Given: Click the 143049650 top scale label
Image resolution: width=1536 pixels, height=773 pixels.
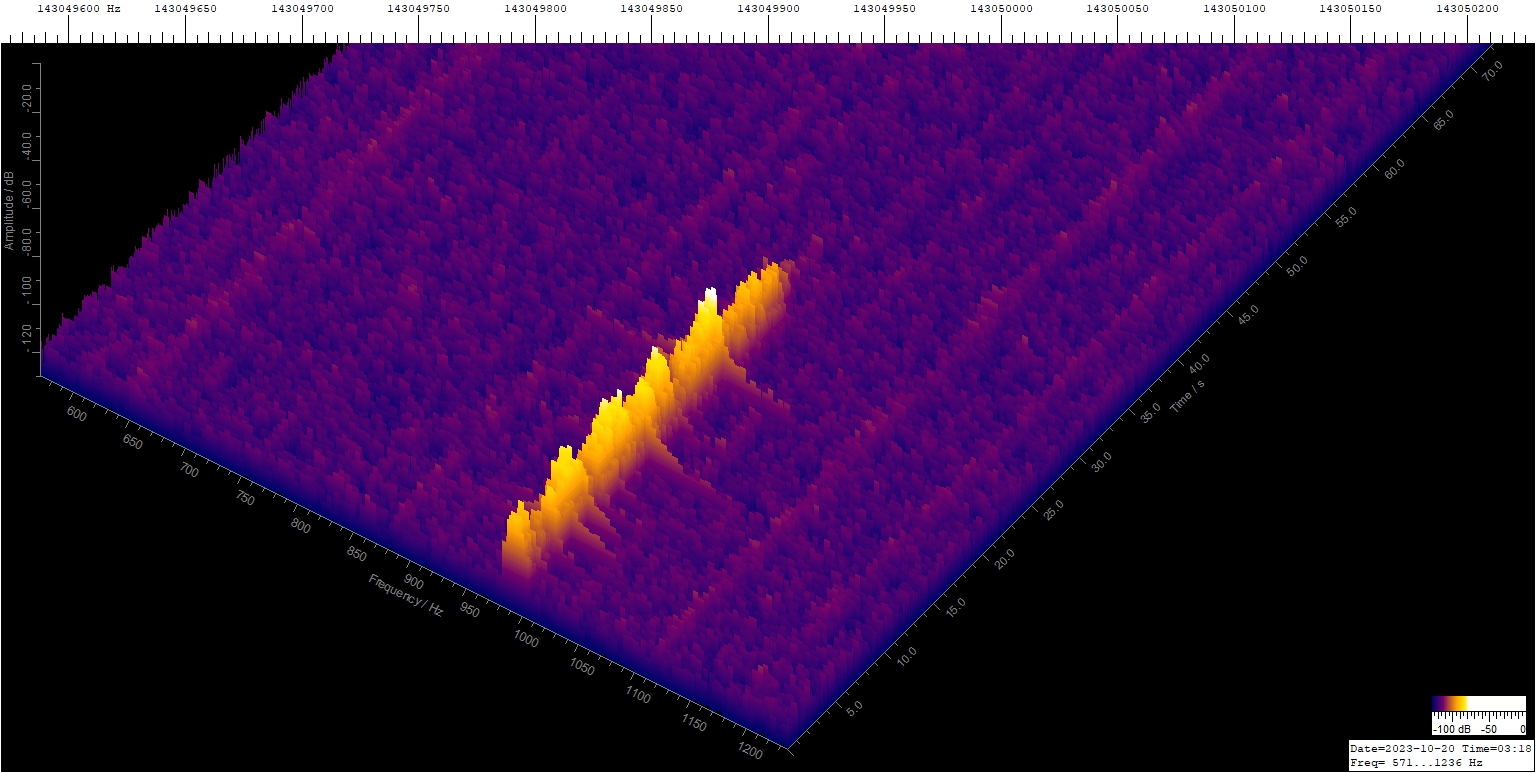Looking at the screenshot, I should [x=186, y=8].
